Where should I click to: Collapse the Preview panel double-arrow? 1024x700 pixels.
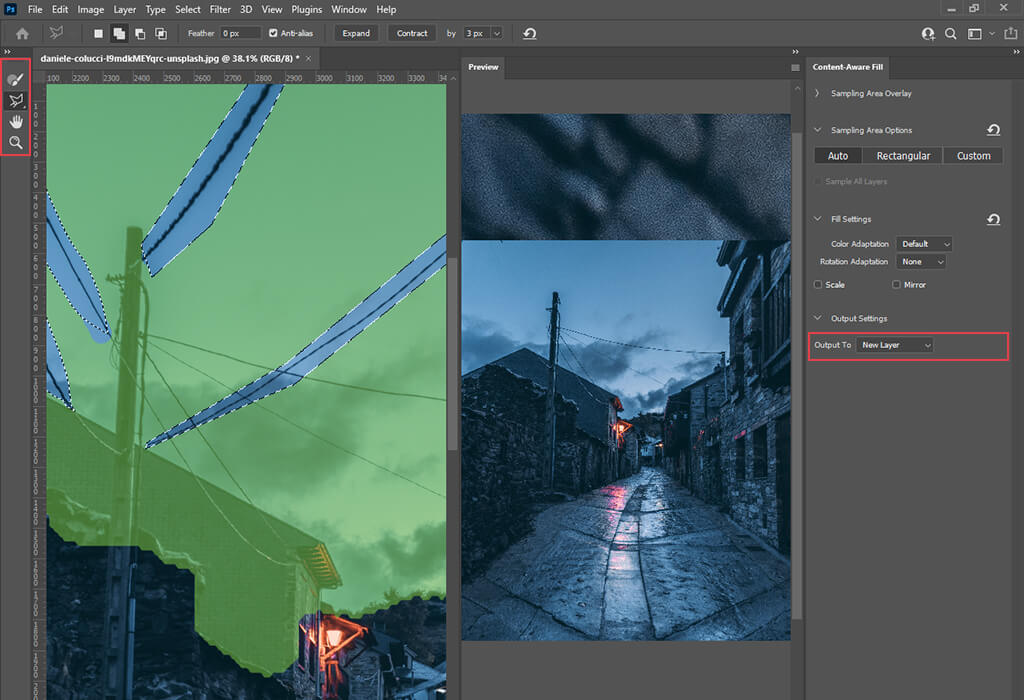pos(795,52)
